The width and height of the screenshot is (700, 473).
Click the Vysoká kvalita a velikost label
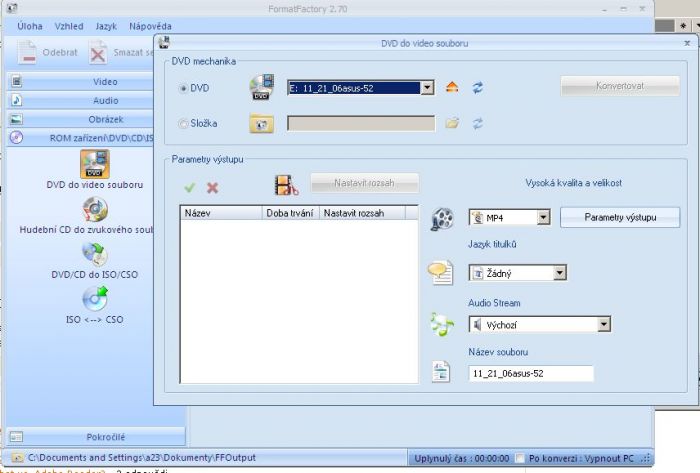point(573,183)
